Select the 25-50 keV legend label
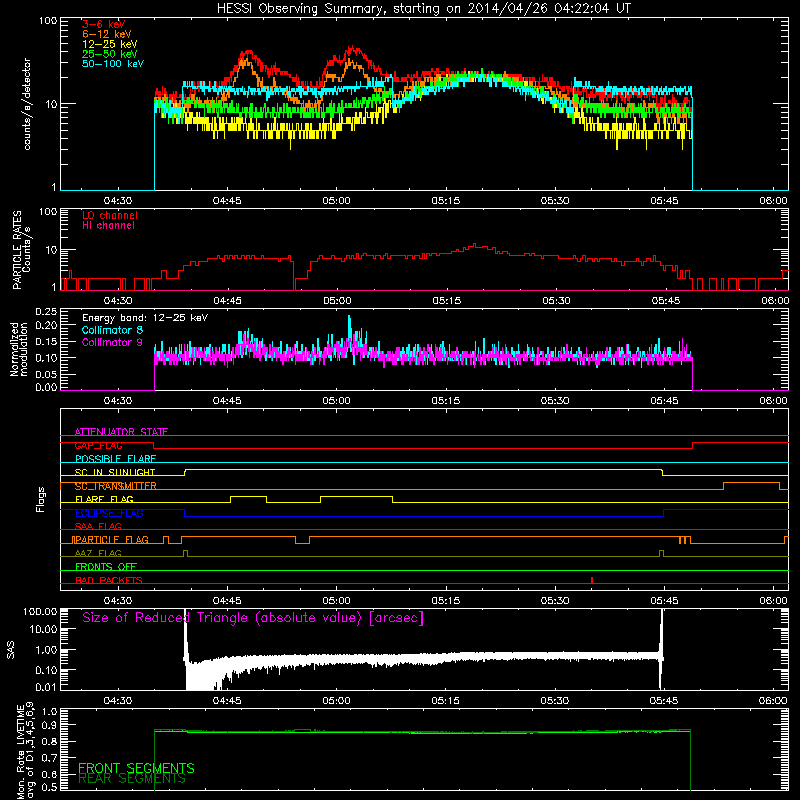The height and width of the screenshot is (800, 800). click(x=110, y=54)
